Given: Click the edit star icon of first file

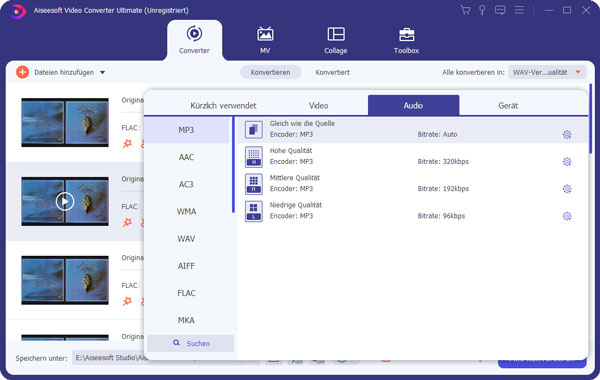Looking at the screenshot, I should coord(127,144).
